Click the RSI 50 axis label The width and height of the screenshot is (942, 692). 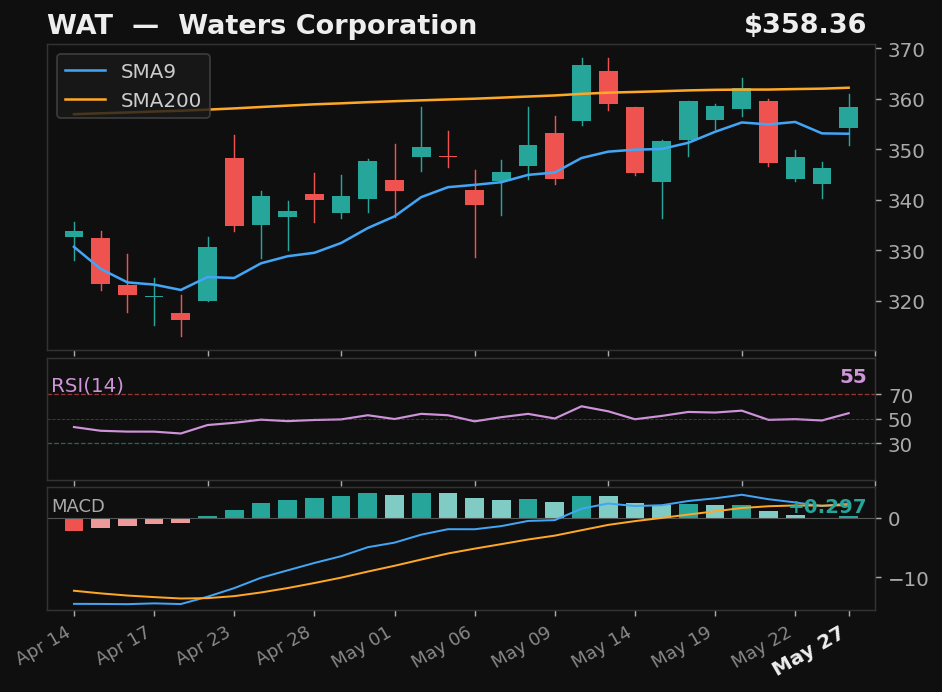click(901, 420)
